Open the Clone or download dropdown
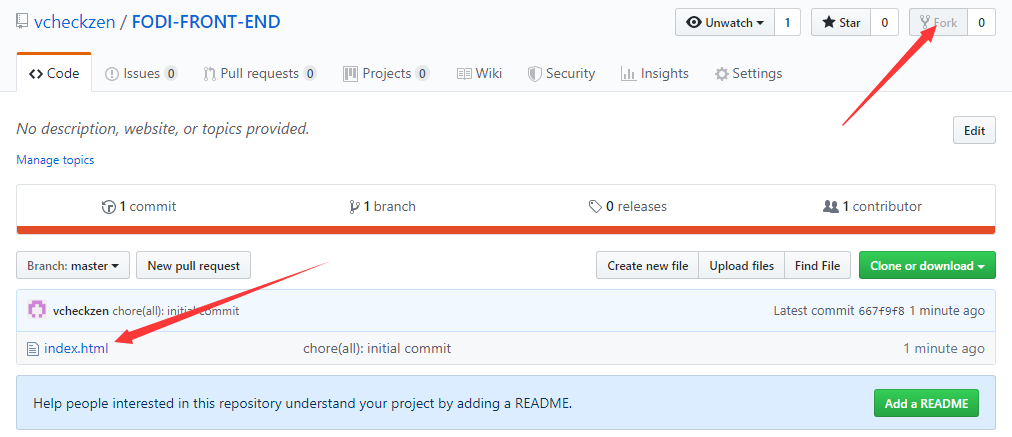Image resolution: width=1012 pixels, height=437 pixels. pyautogui.click(x=927, y=265)
